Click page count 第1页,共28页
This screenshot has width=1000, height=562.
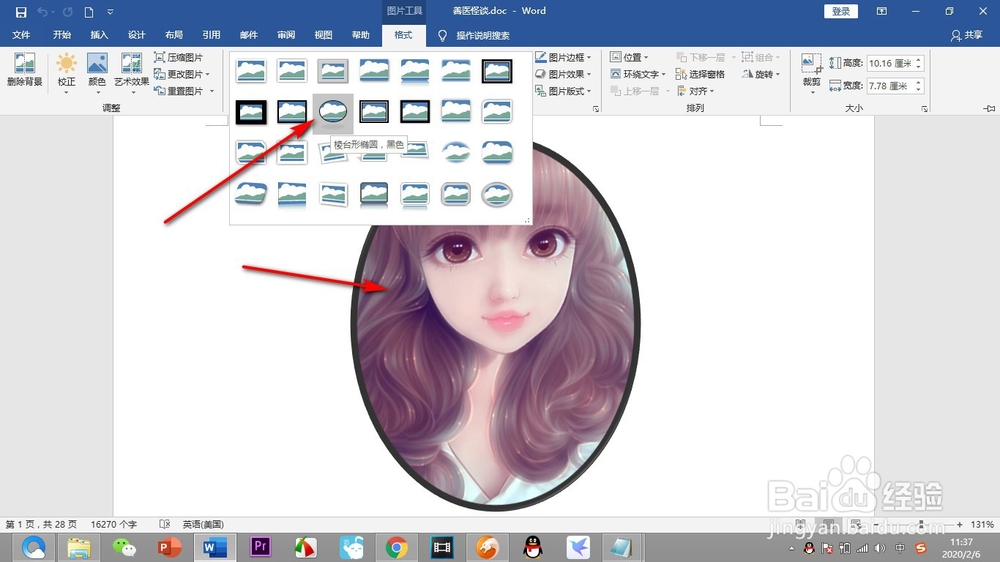coord(41,524)
